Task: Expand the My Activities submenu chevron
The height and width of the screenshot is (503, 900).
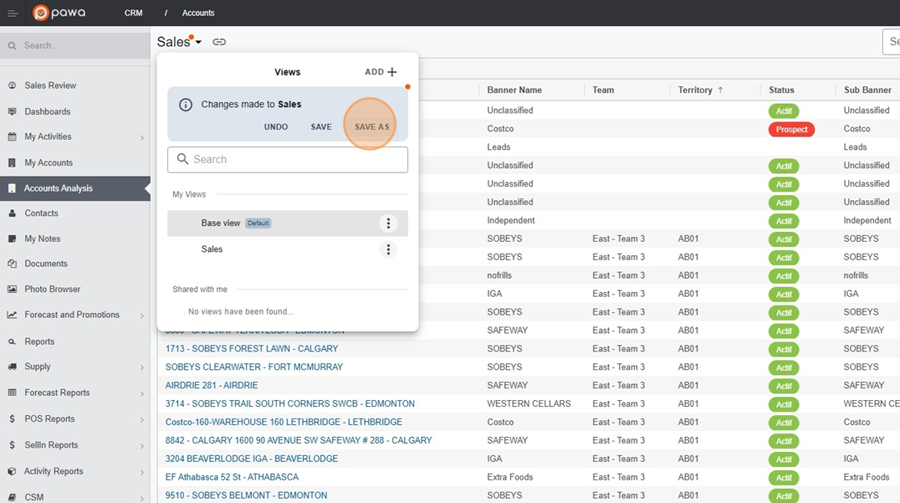Action: pos(142,138)
